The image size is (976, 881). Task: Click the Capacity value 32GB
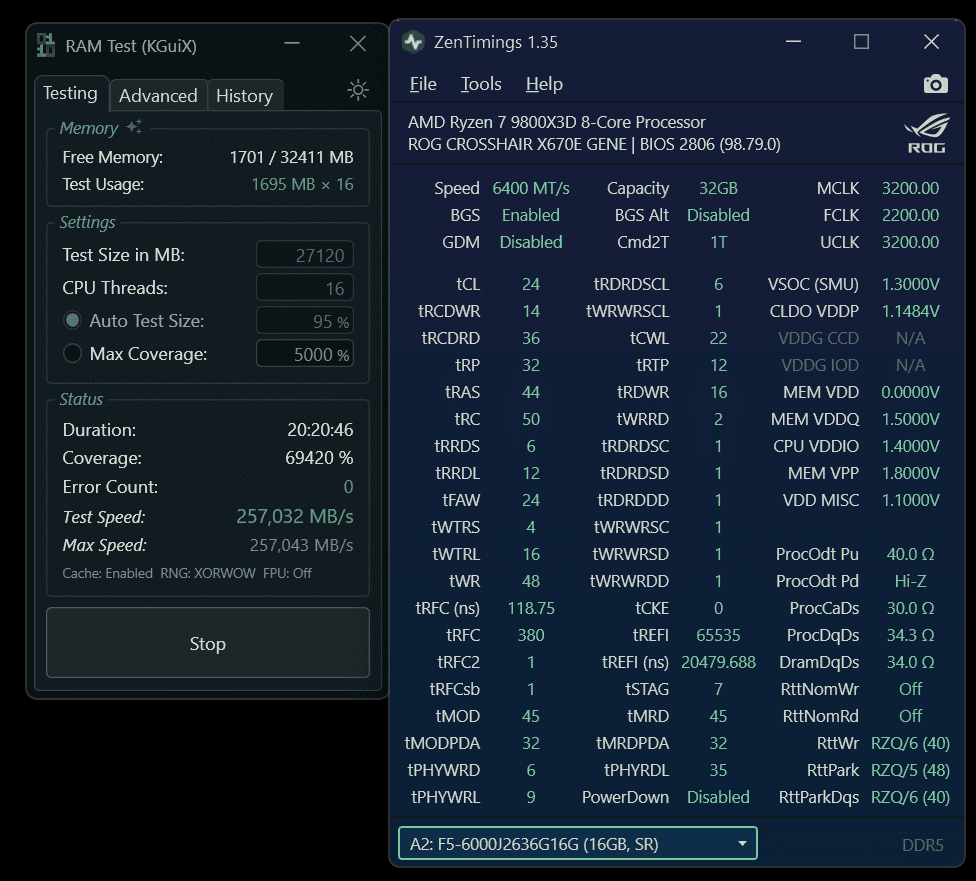pos(718,188)
